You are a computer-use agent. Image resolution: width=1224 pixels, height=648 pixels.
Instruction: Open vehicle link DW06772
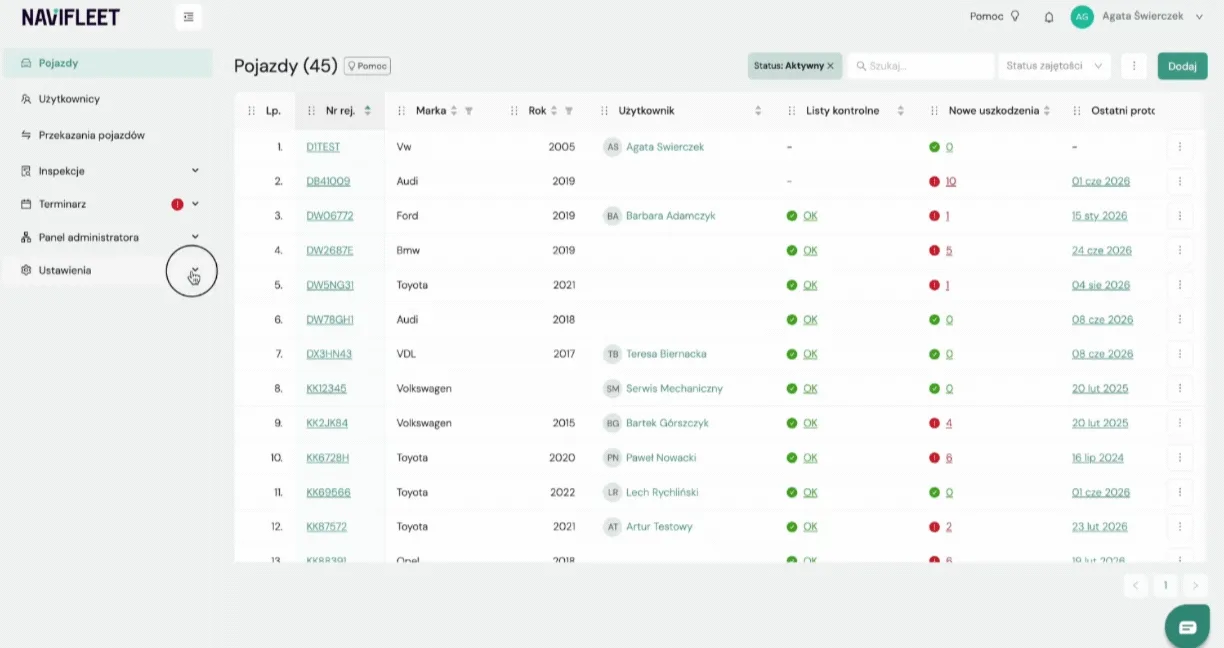[x=330, y=216]
